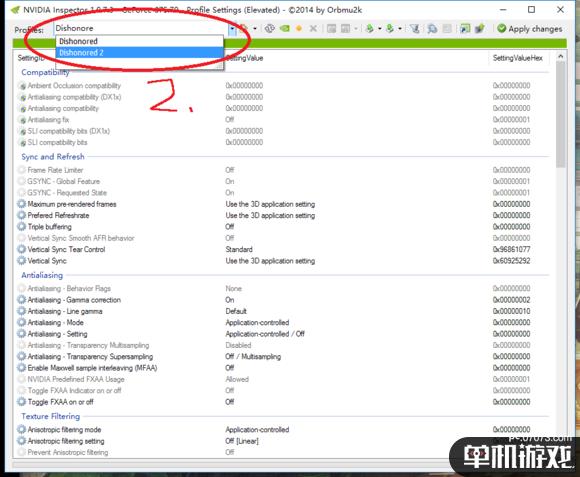Choose Dishonored entry in profile dropdown
This screenshot has height=477, width=580.
tap(139, 41)
